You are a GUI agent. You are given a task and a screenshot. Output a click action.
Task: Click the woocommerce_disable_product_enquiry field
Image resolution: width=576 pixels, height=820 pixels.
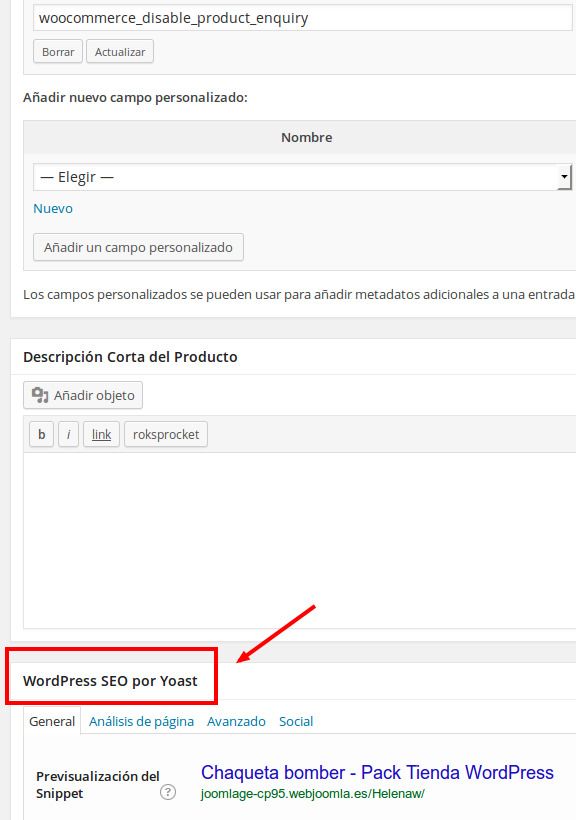pyautogui.click(x=302, y=18)
